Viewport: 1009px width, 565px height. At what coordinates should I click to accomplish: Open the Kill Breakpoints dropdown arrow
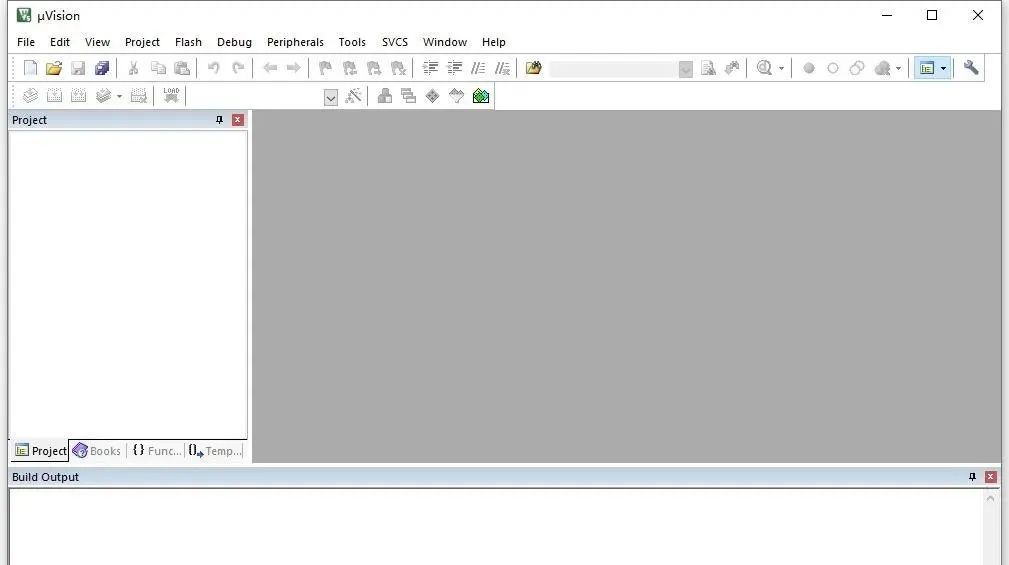point(898,68)
